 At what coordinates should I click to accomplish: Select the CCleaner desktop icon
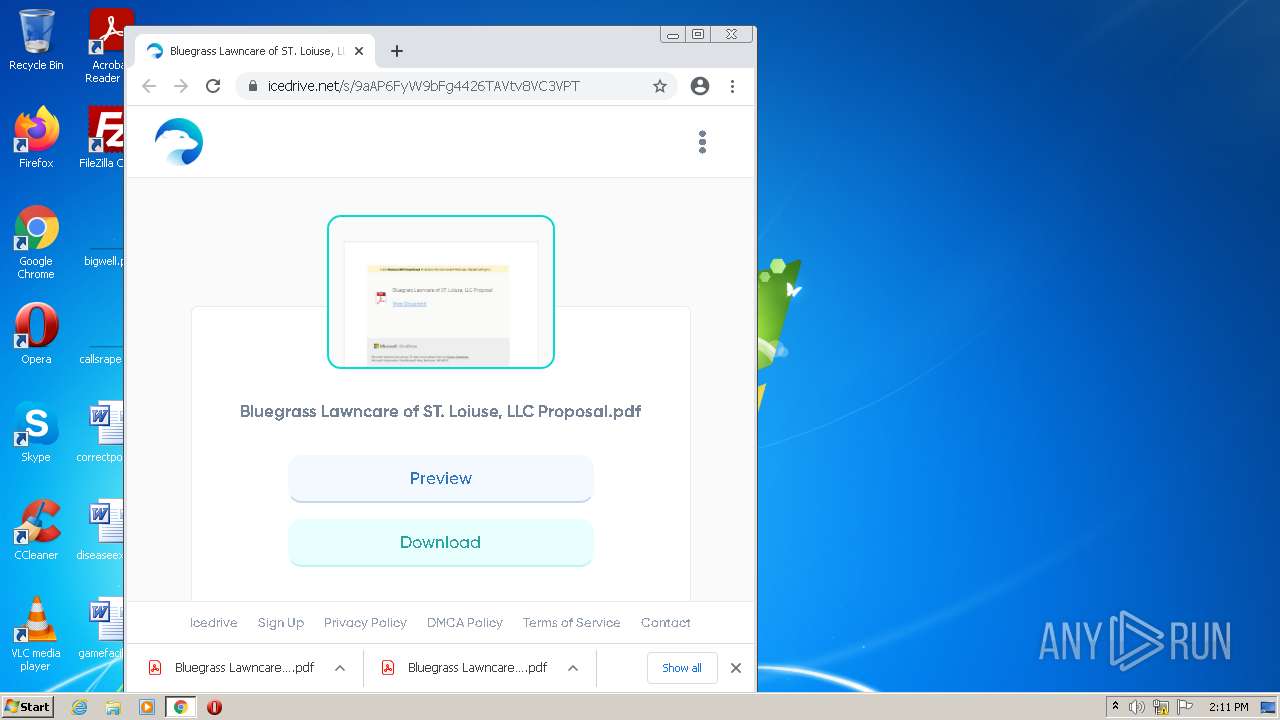36,530
